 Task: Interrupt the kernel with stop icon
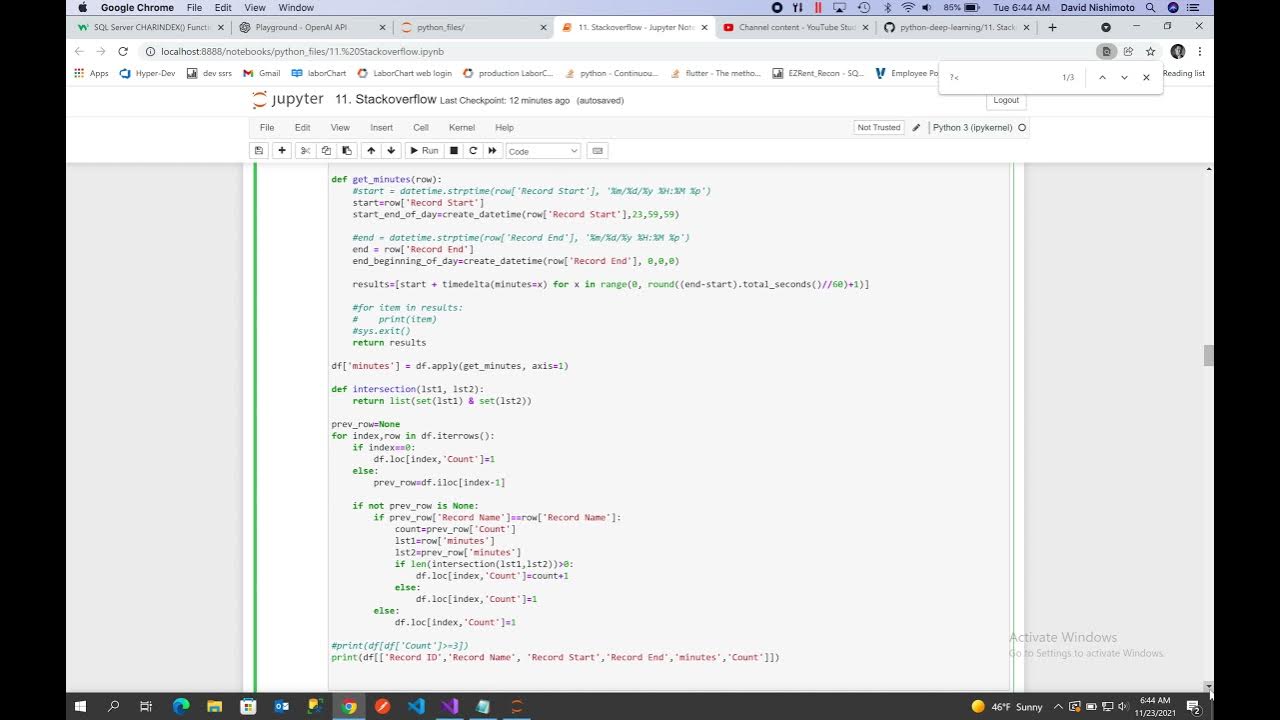point(453,150)
